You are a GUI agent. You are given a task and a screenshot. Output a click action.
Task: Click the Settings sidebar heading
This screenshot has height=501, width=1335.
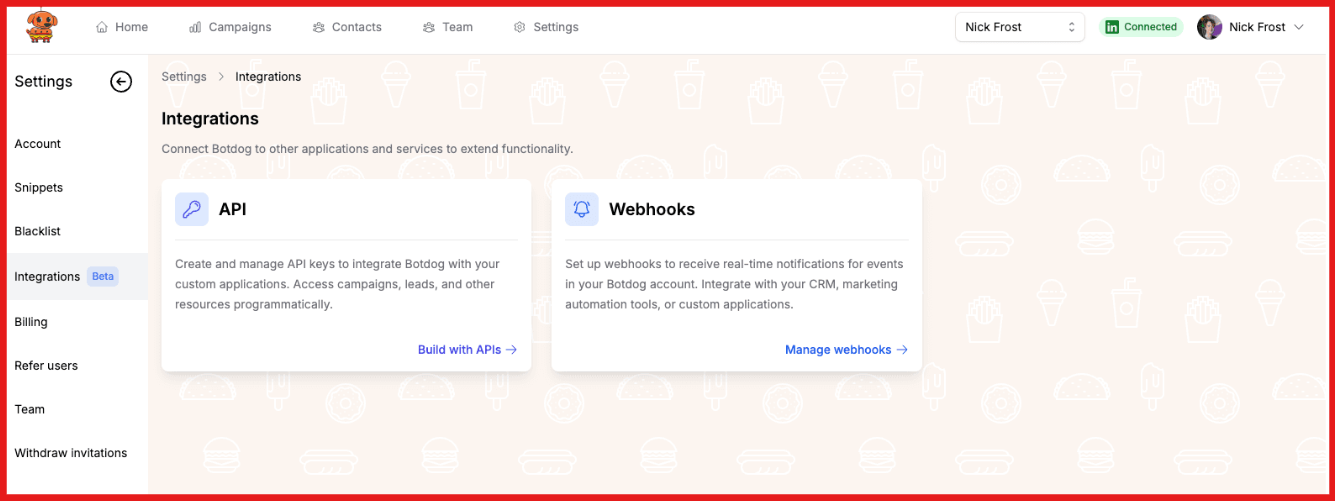(43, 82)
